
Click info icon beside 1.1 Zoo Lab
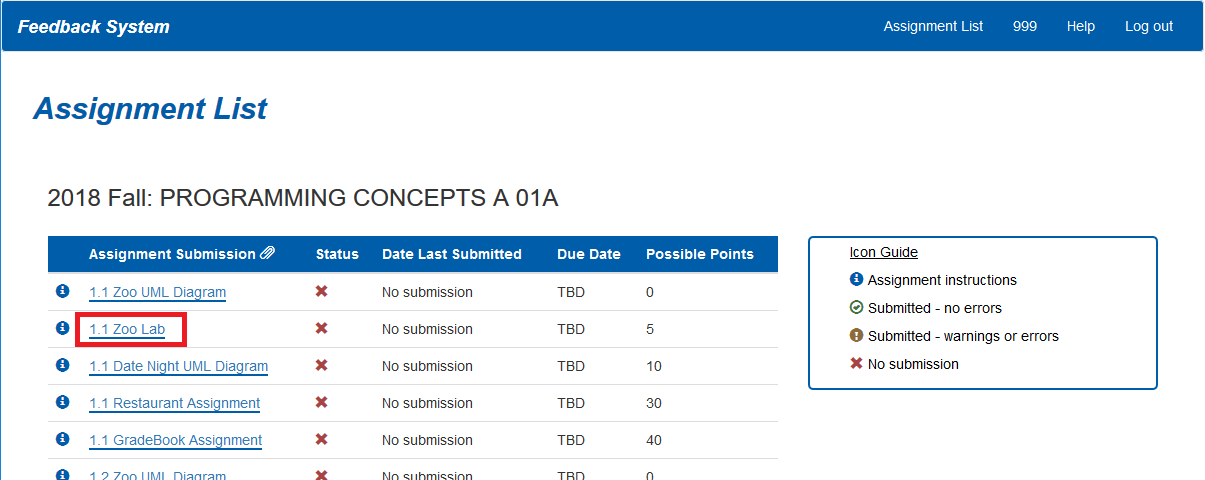(62, 328)
